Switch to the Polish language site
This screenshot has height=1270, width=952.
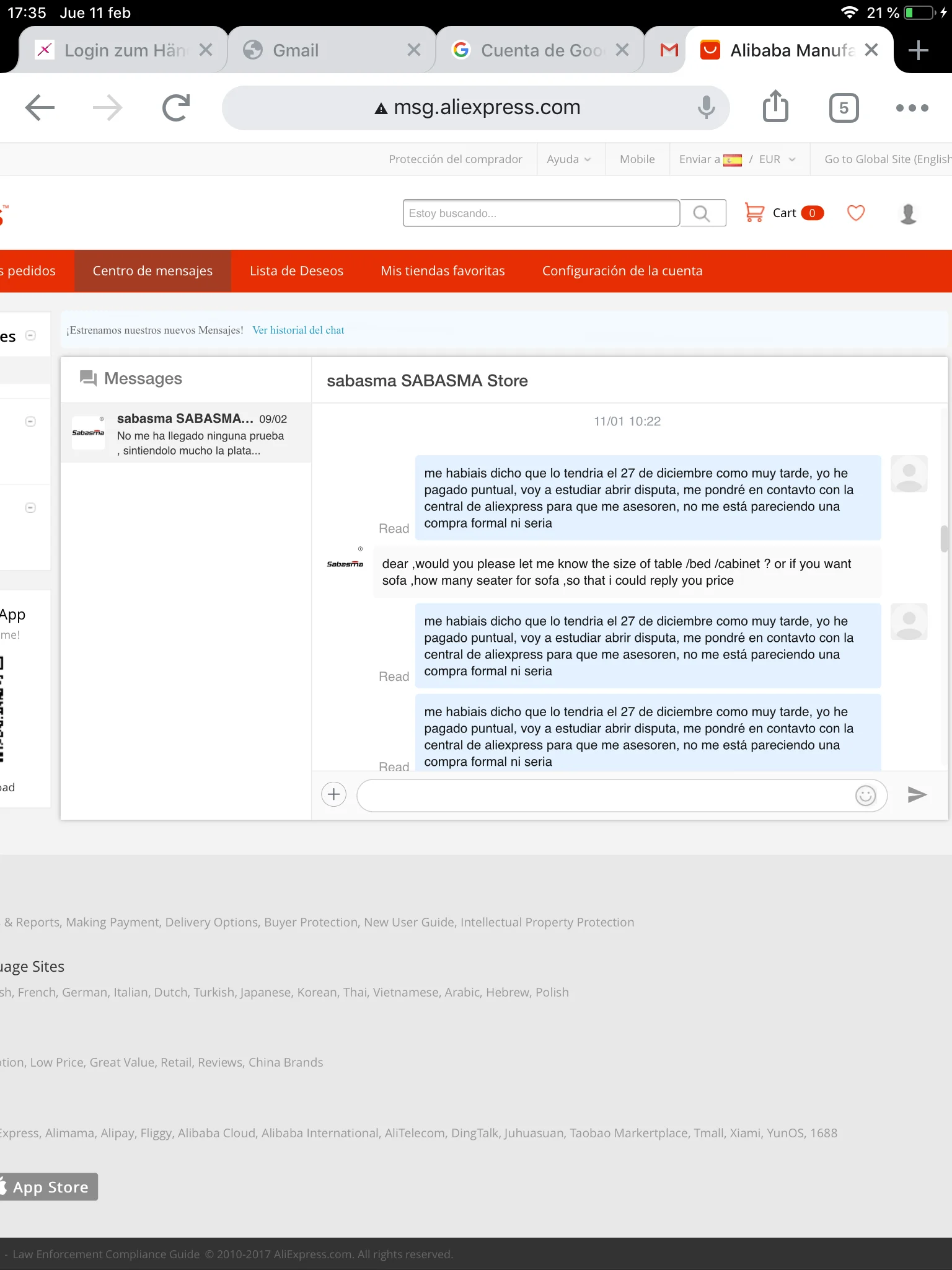[x=552, y=992]
